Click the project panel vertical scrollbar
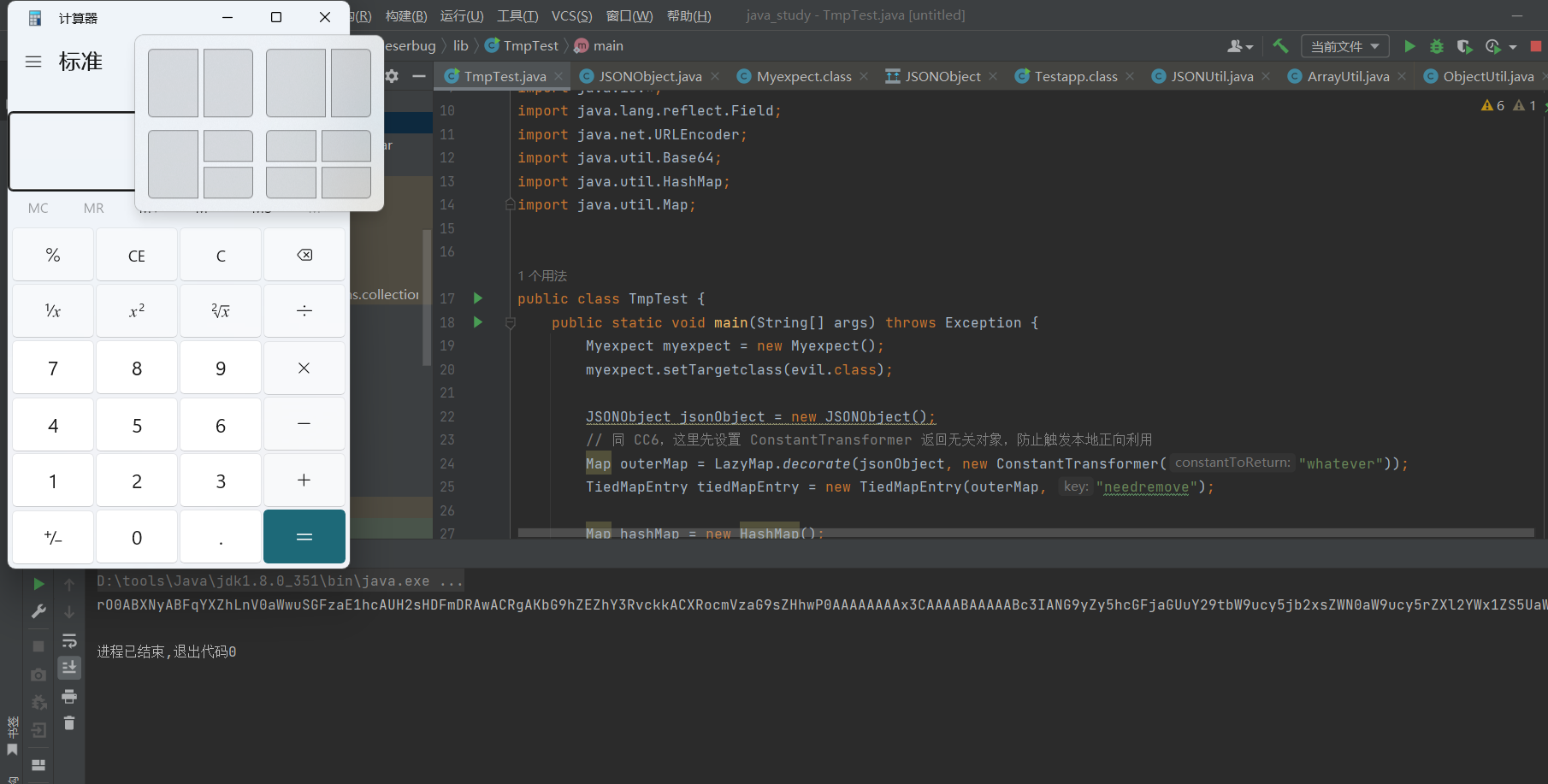The width and height of the screenshot is (1548, 784). pyautogui.click(x=427, y=298)
